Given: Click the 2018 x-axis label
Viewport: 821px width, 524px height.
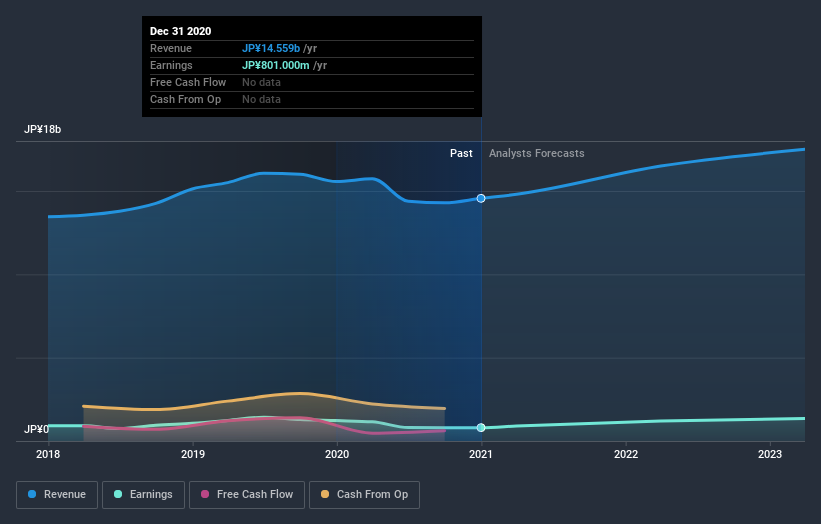Looking at the screenshot, I should [x=48, y=454].
